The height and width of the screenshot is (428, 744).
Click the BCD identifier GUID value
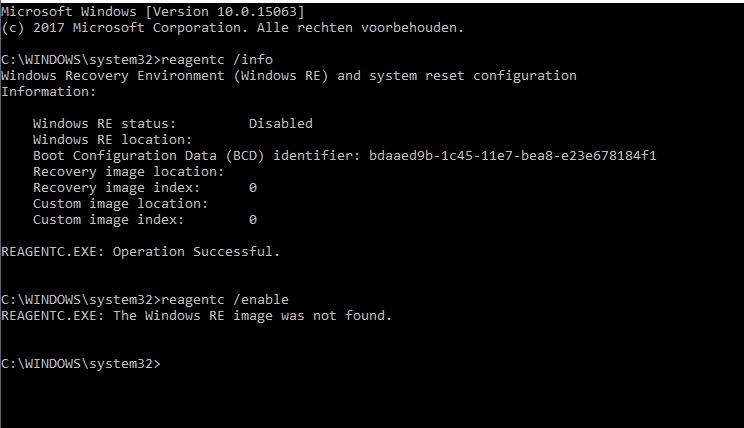tap(512, 155)
